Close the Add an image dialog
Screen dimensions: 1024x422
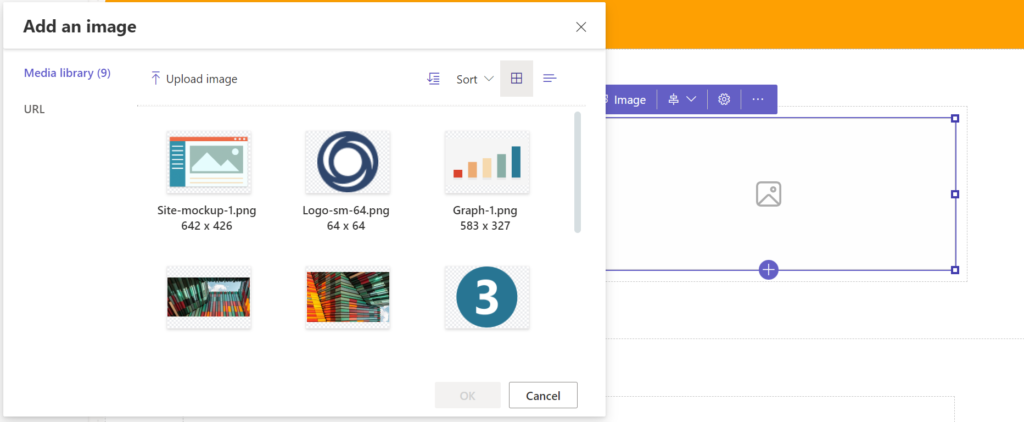point(581,27)
